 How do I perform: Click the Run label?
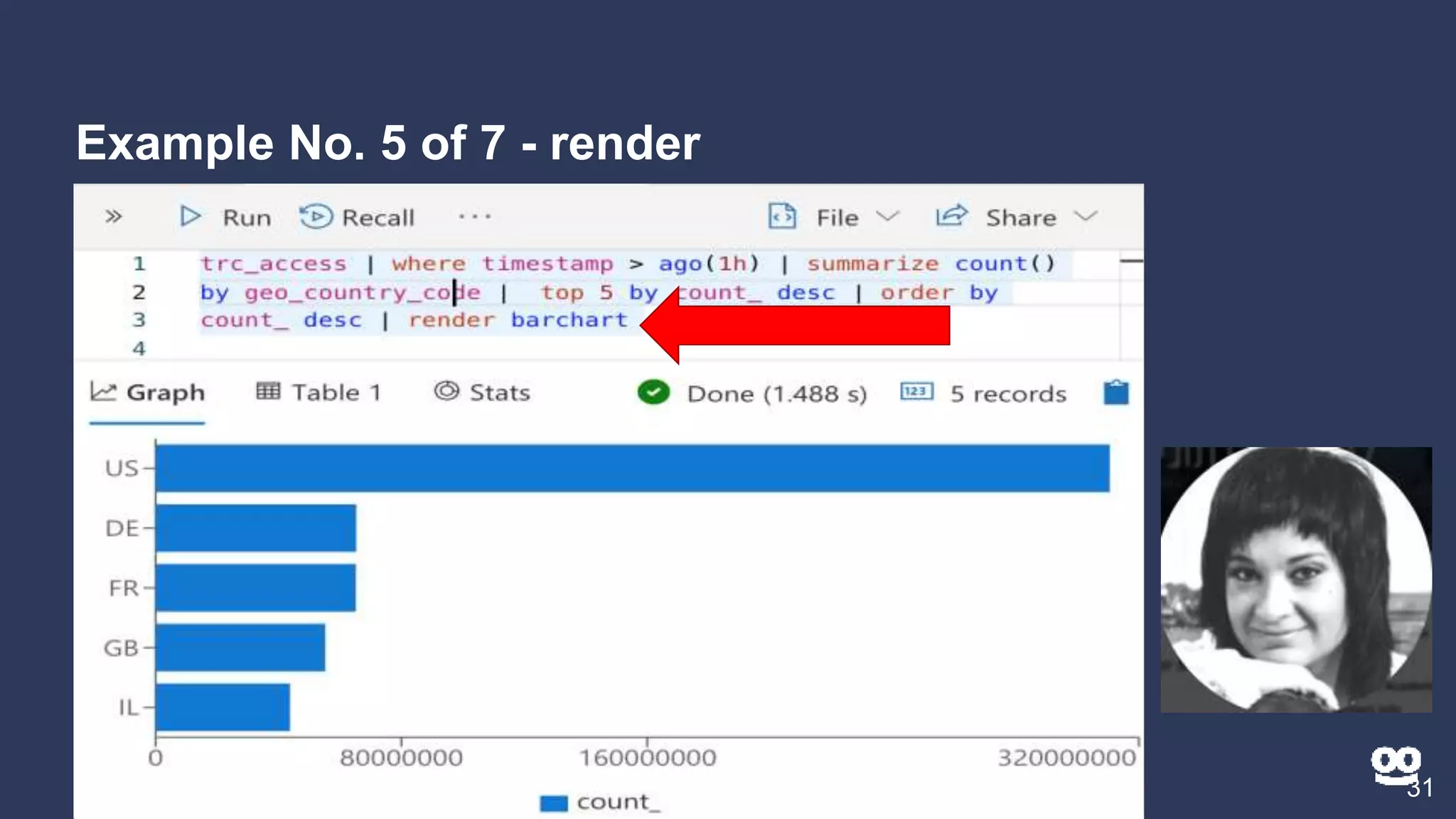(247, 218)
